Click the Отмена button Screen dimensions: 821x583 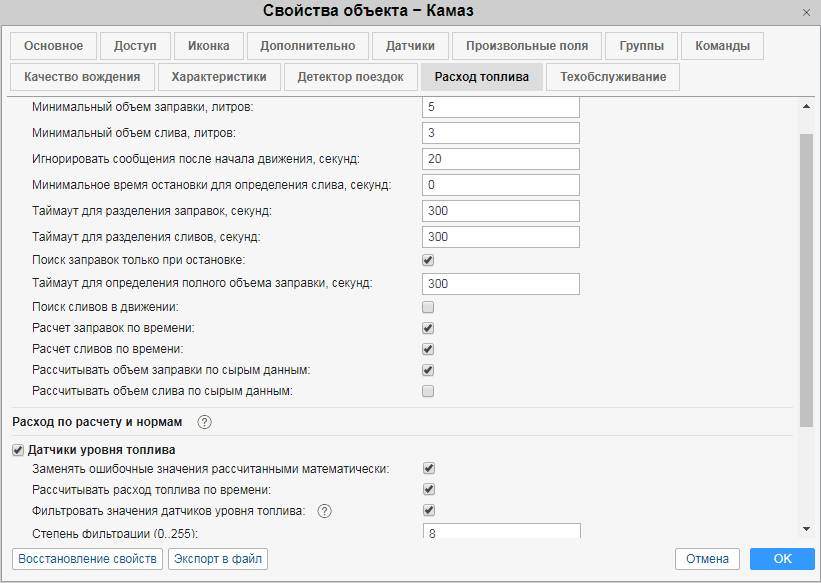tap(707, 559)
